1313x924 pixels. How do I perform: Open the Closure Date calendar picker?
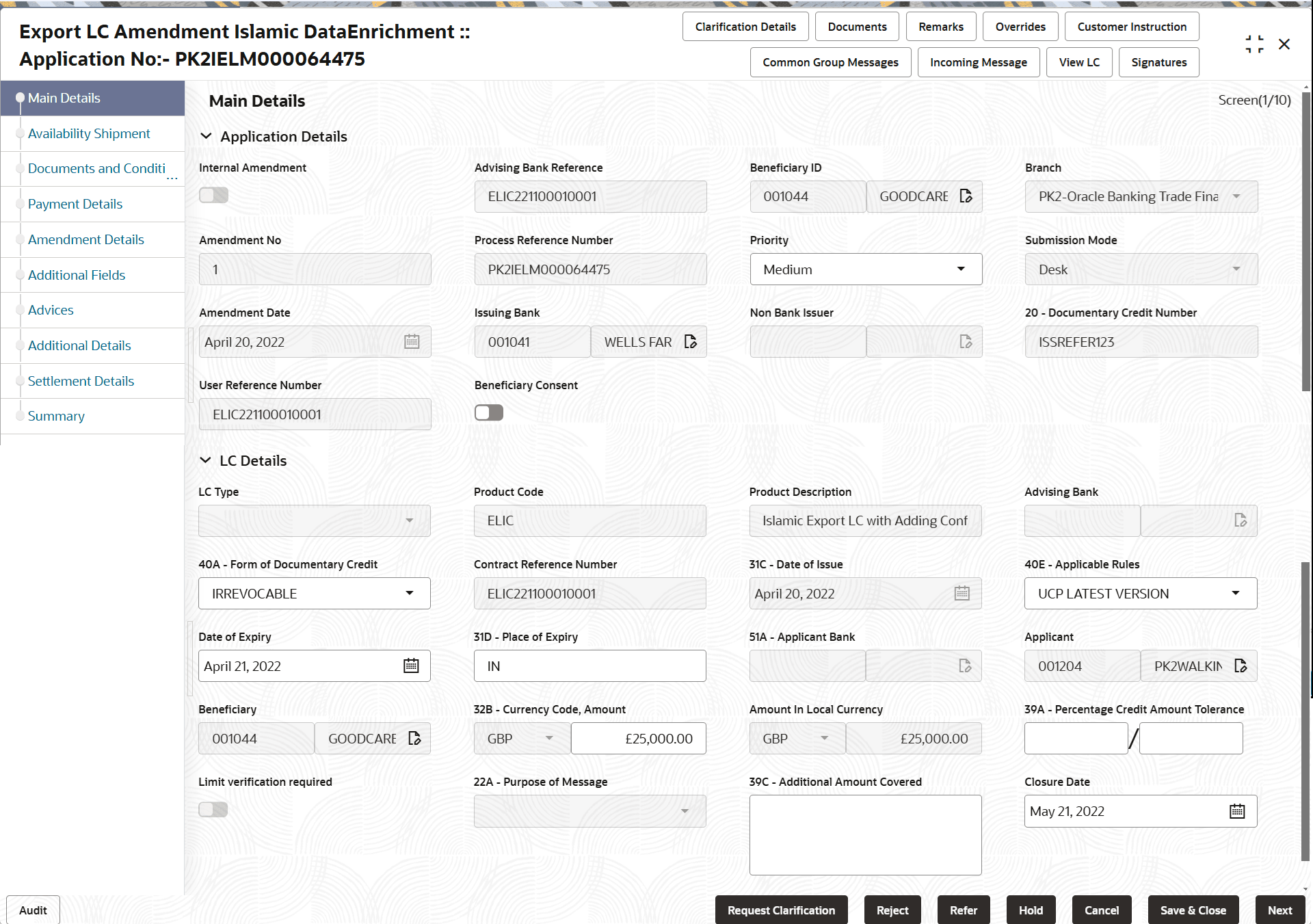1237,811
